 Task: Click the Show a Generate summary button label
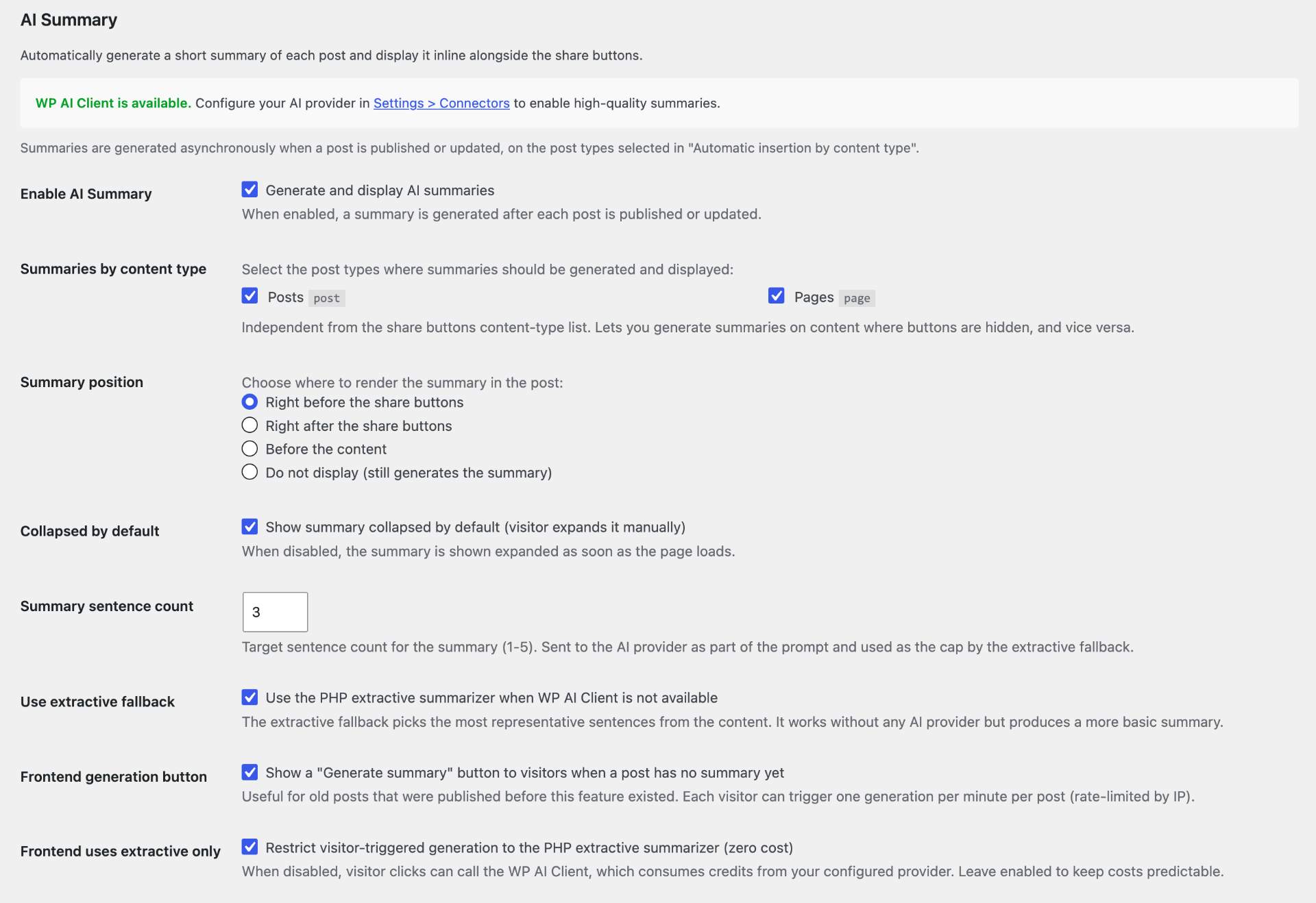524,773
